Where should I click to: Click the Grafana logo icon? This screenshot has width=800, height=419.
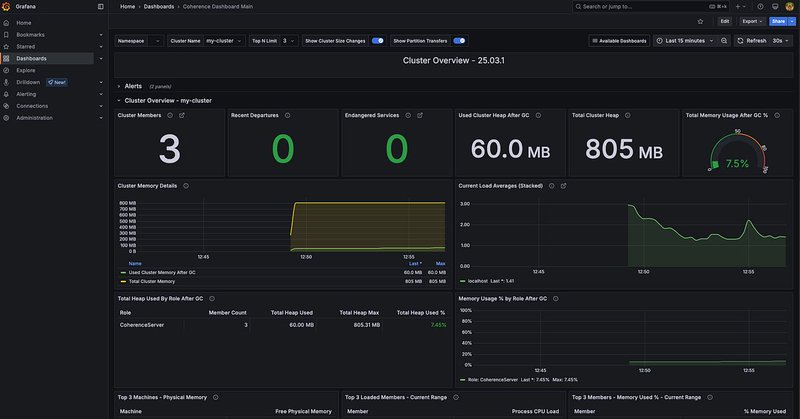(6, 7)
